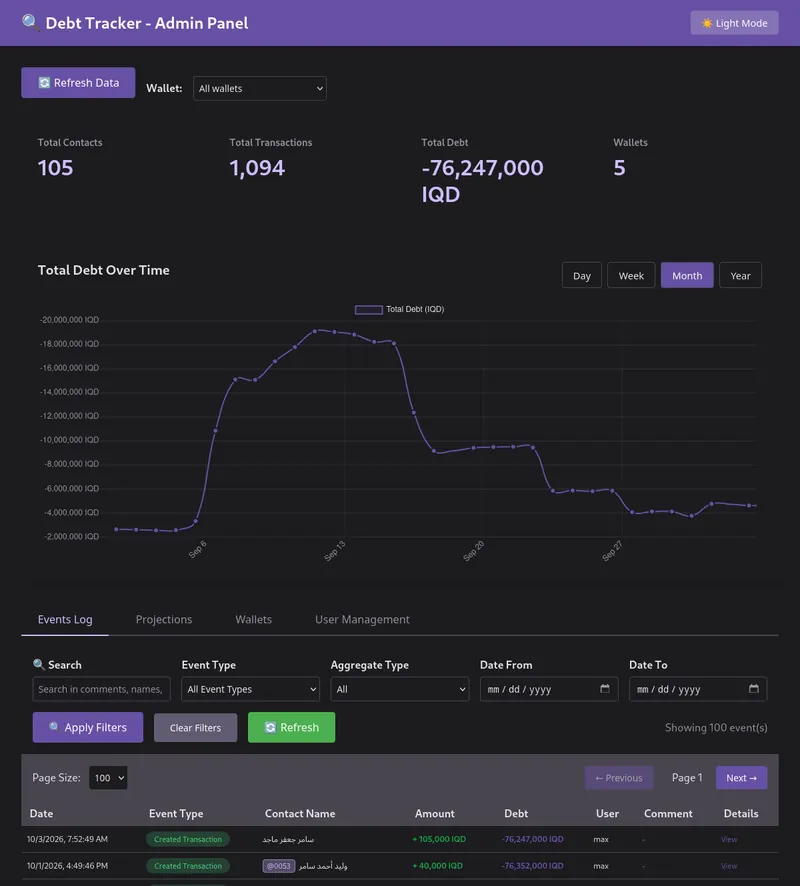Click the Event Type column header

point(176,814)
